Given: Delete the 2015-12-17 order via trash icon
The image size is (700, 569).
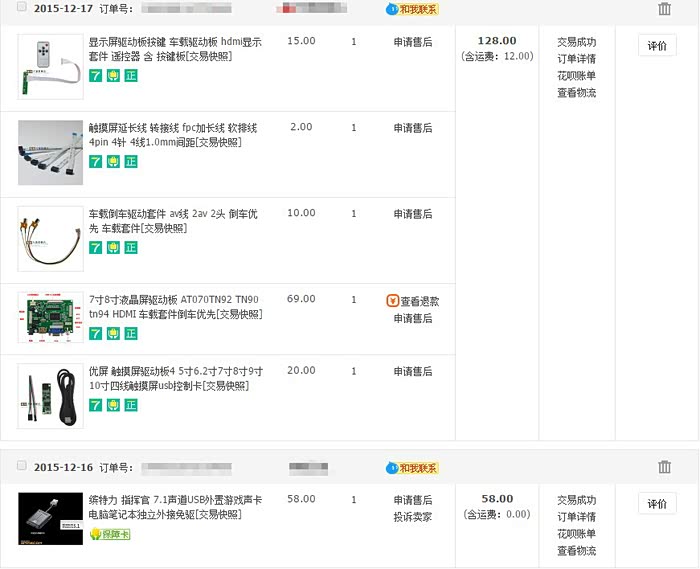Looking at the screenshot, I should pyautogui.click(x=665, y=9).
